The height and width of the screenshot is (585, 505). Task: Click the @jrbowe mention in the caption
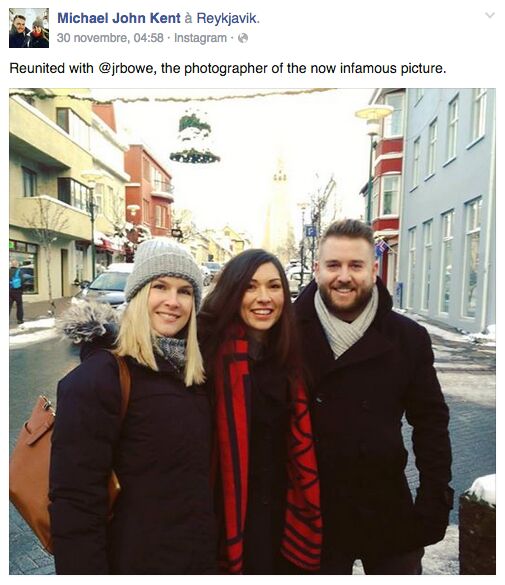tap(128, 68)
